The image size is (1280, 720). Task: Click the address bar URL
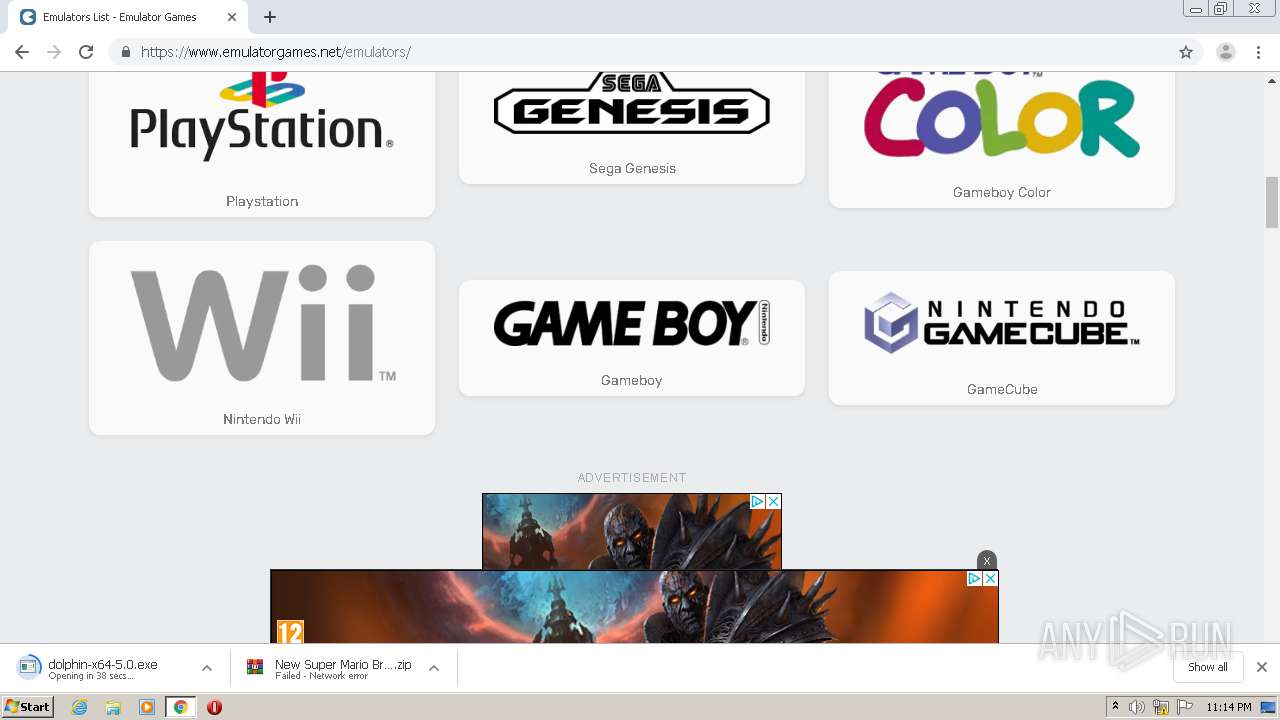click(x=276, y=52)
